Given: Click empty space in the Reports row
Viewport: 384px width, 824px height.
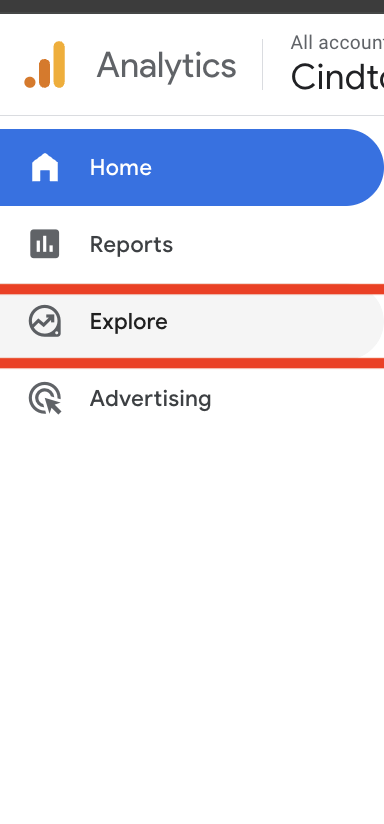Looking at the screenshot, I should click(x=278, y=245).
